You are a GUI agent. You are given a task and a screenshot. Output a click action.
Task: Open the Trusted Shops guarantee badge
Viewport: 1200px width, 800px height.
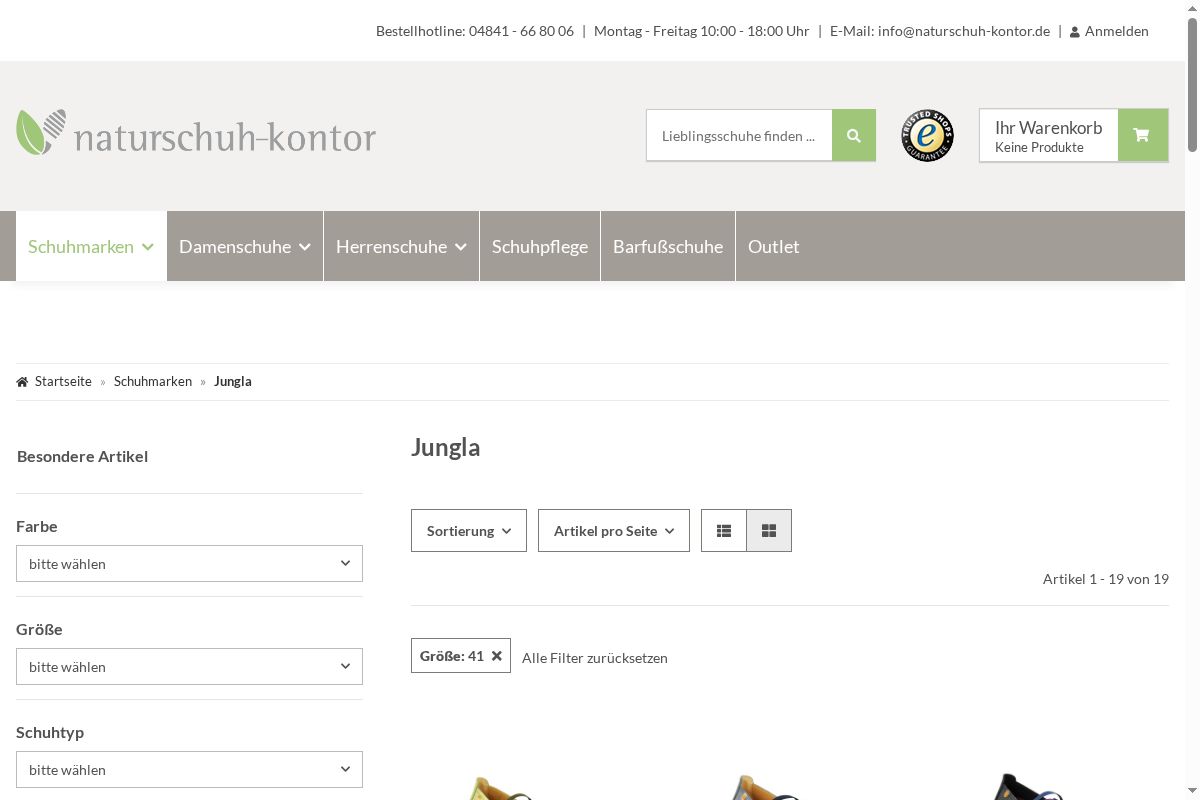tap(928, 136)
